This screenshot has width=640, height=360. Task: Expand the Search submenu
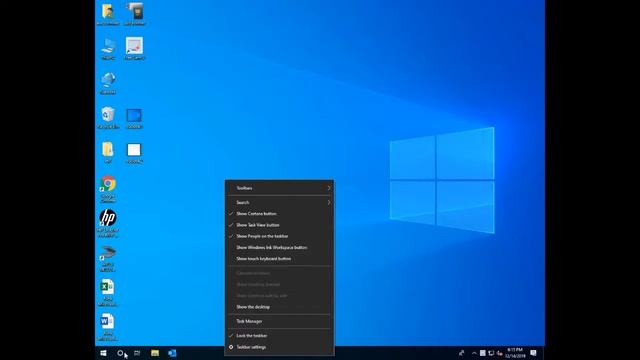279,202
